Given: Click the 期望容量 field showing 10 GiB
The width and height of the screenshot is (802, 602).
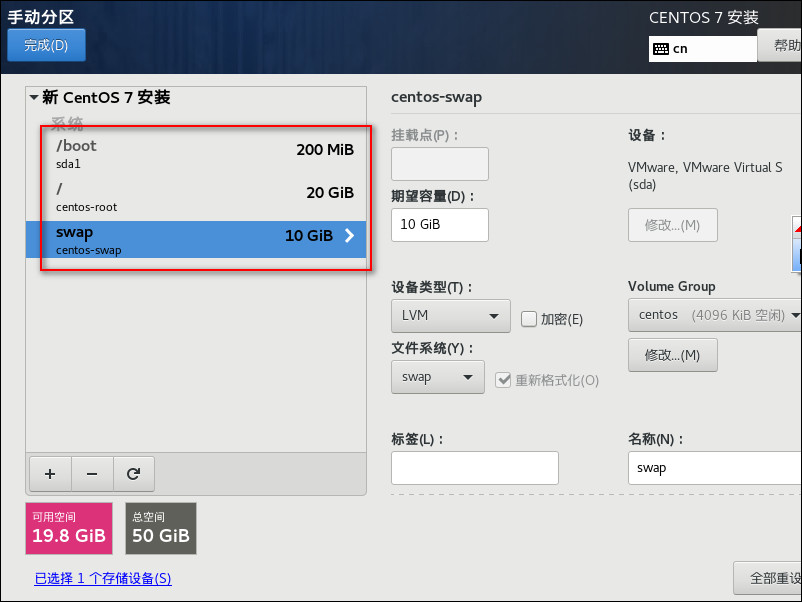Looking at the screenshot, I should [x=440, y=225].
